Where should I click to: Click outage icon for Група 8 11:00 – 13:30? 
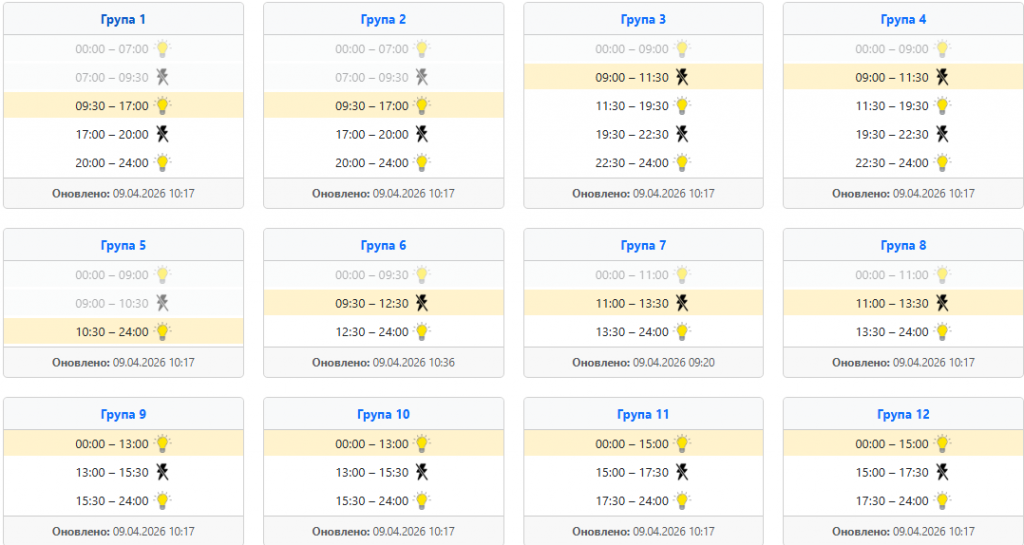pyautogui.click(x=942, y=303)
